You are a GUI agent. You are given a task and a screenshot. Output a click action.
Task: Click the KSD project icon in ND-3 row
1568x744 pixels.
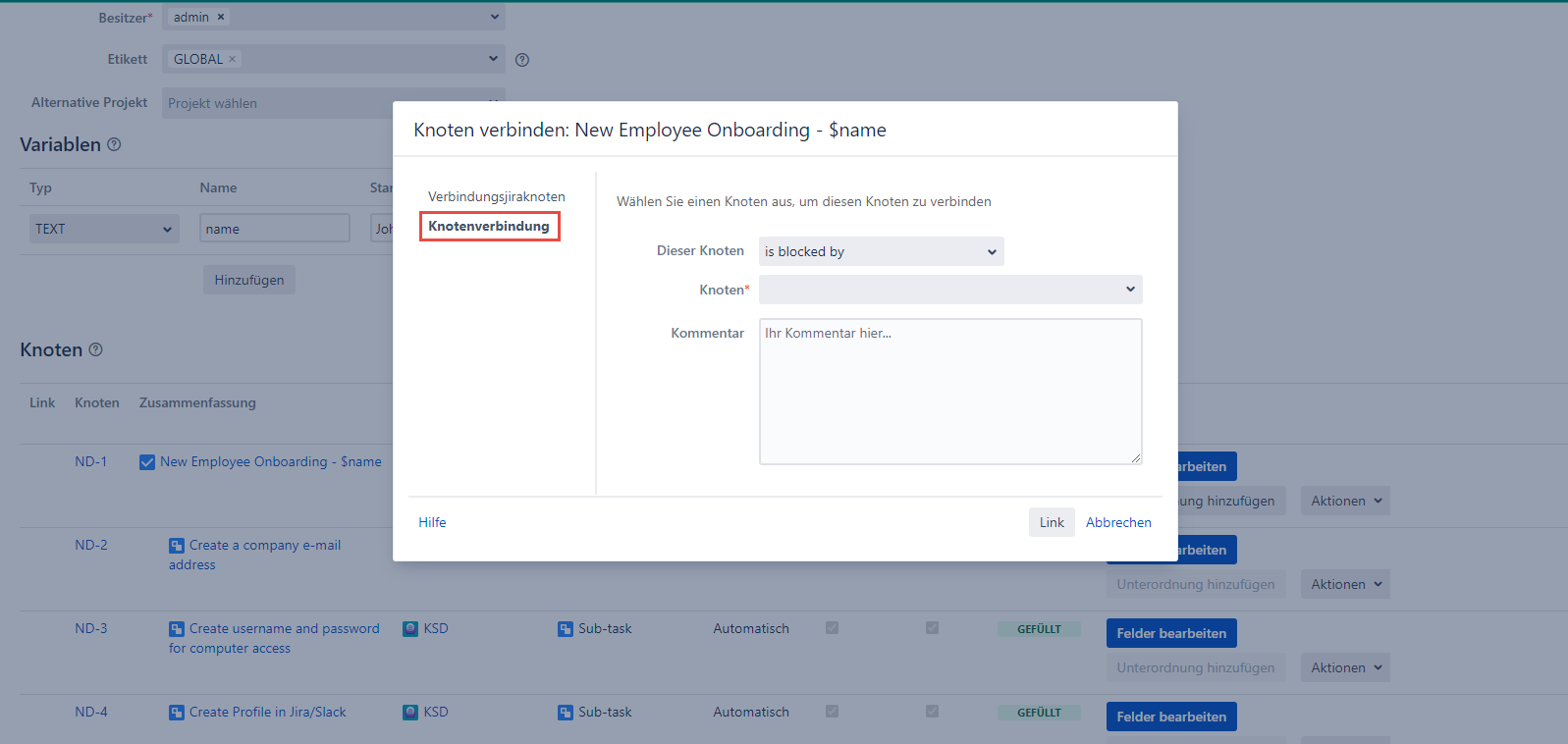coord(410,628)
